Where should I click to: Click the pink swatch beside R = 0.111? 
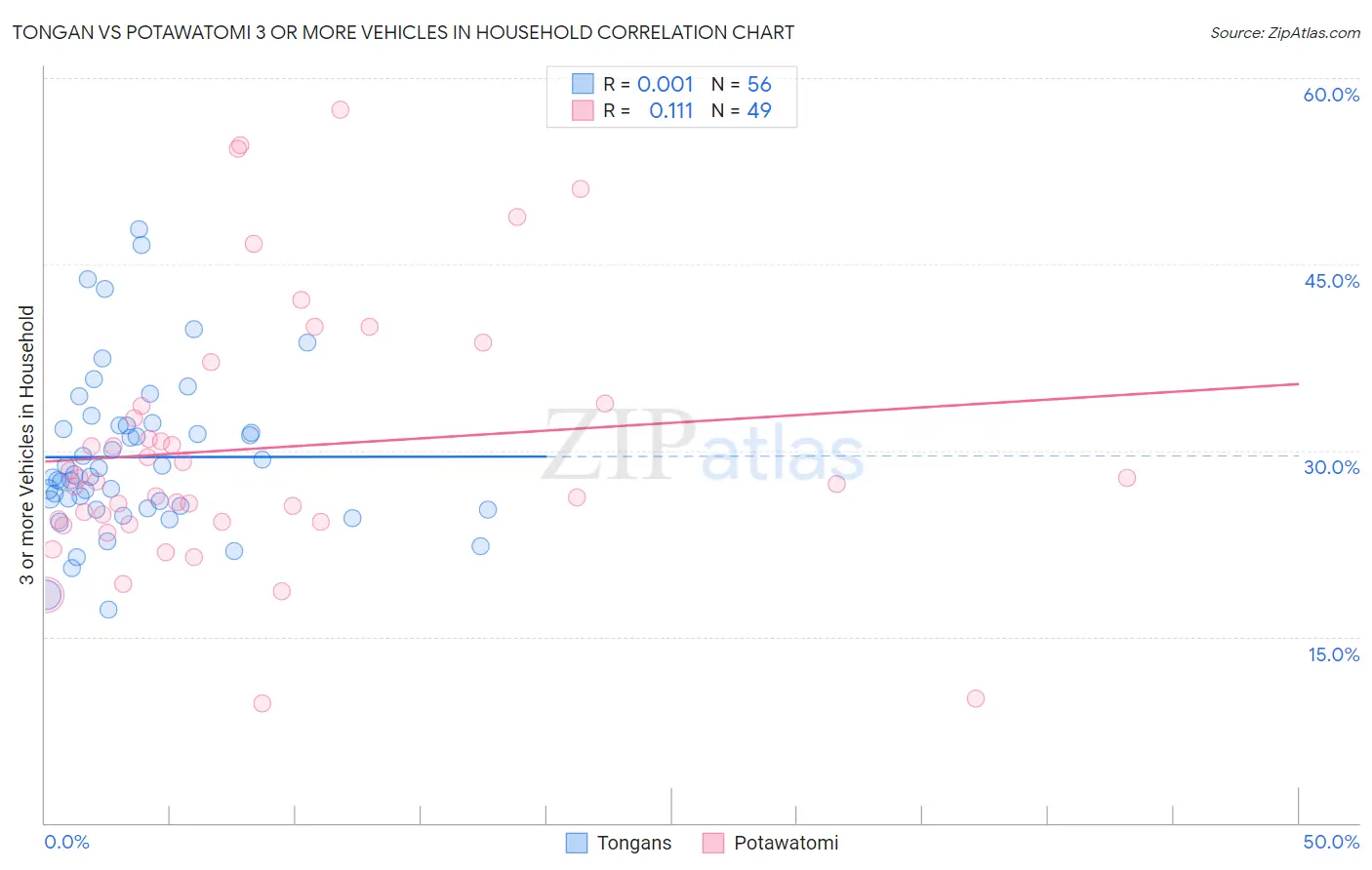(583, 110)
